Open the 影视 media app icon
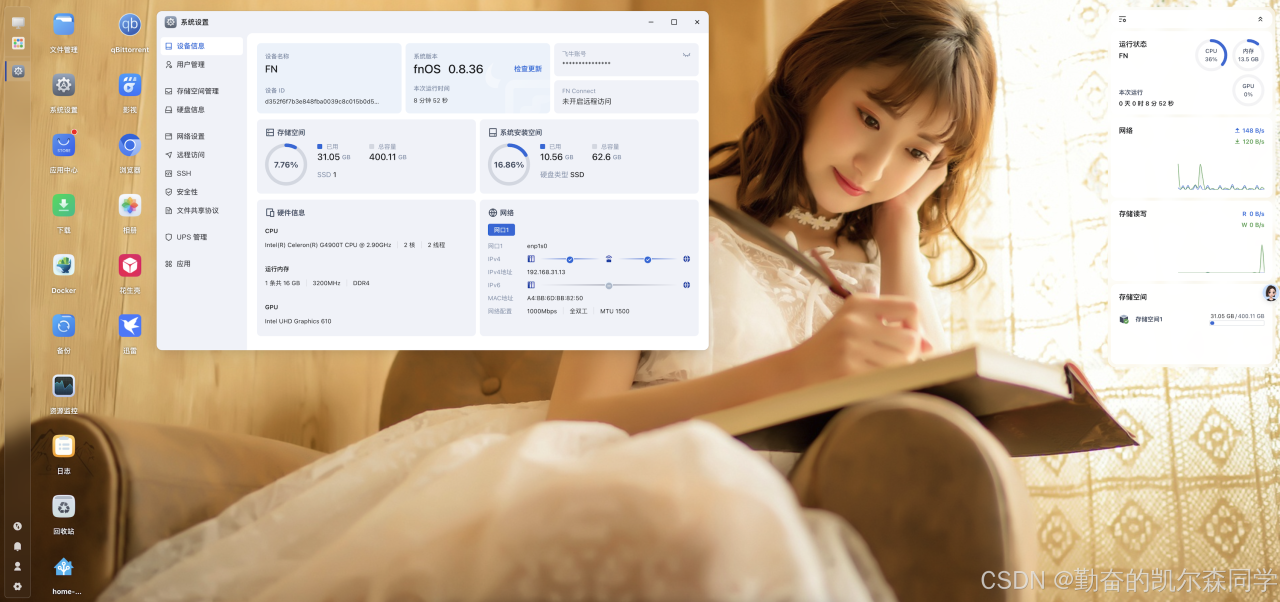Screen dimensions: 1280x602 [x=130, y=85]
